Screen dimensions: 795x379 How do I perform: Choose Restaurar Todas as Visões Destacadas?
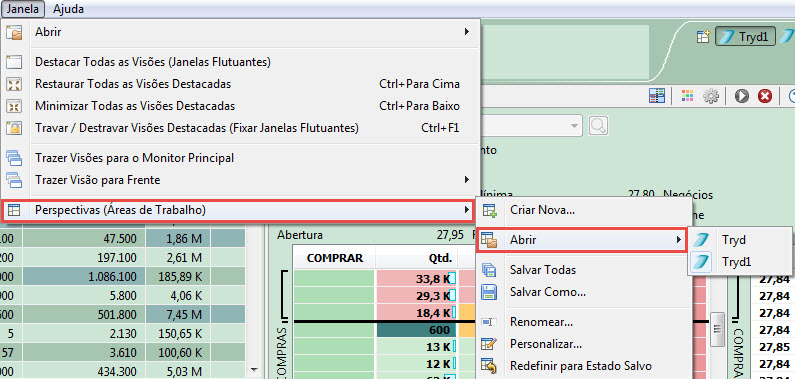click(240, 84)
